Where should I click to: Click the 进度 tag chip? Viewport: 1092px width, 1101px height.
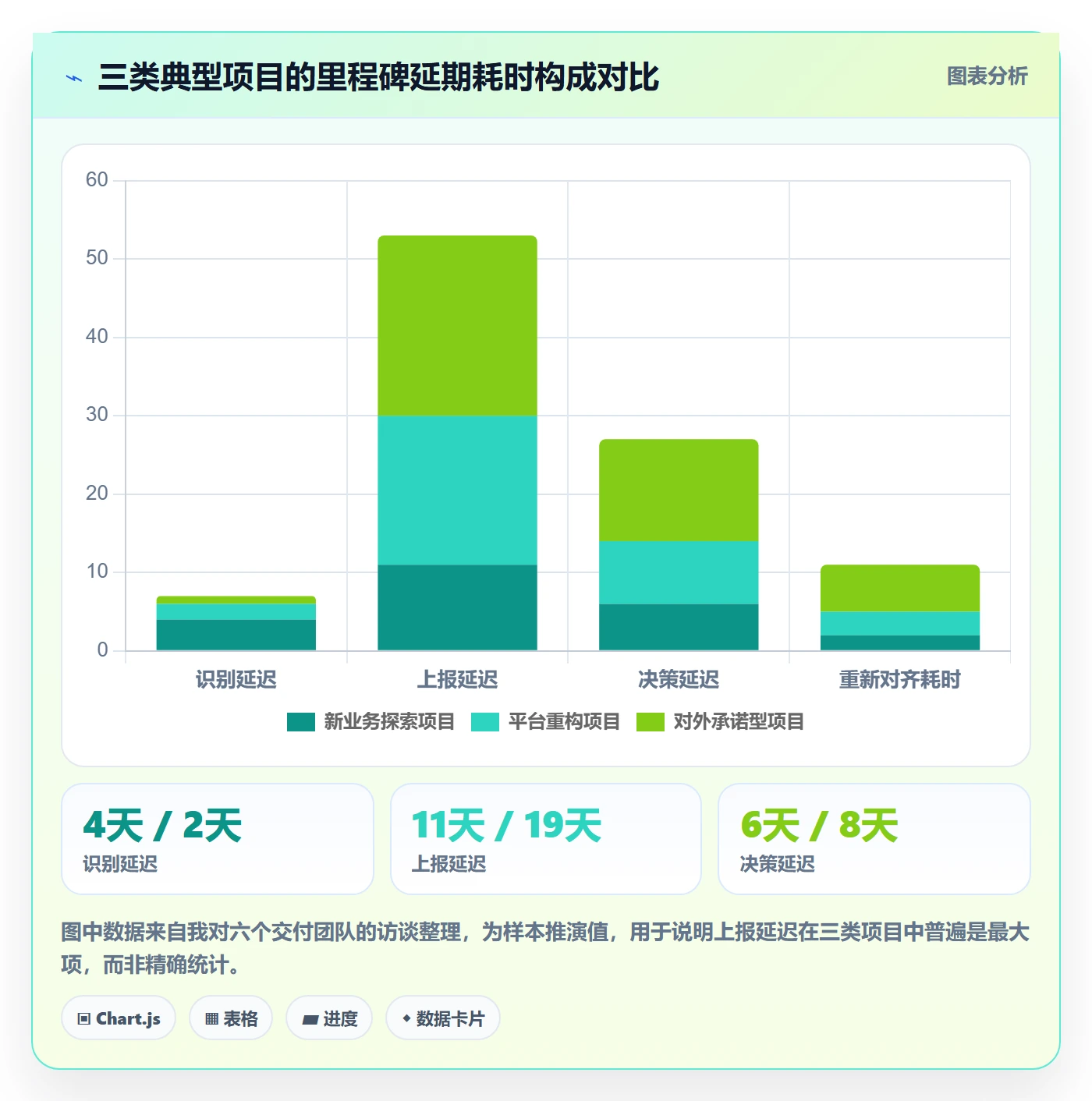coord(329,1018)
